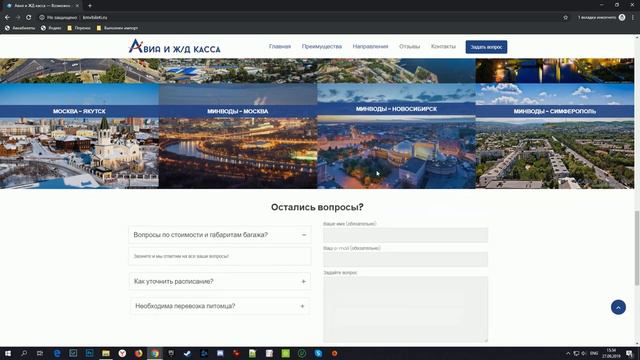The image size is (640, 360).
Task: Open Контакты navigation item
Action: click(x=443, y=47)
